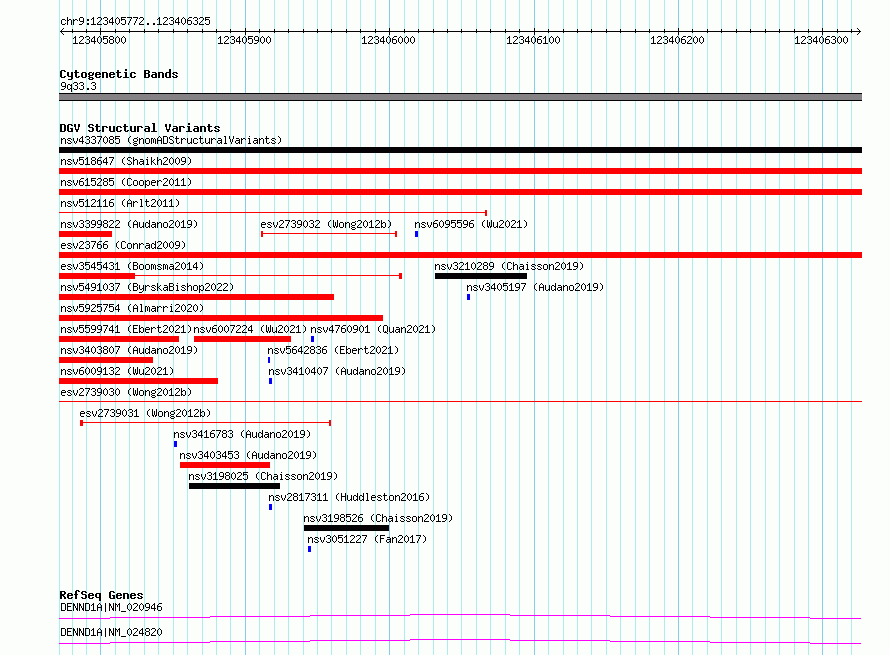This screenshot has width=890, height=655.
Task: Click ruler position 123405900
Action: (x=244, y=40)
